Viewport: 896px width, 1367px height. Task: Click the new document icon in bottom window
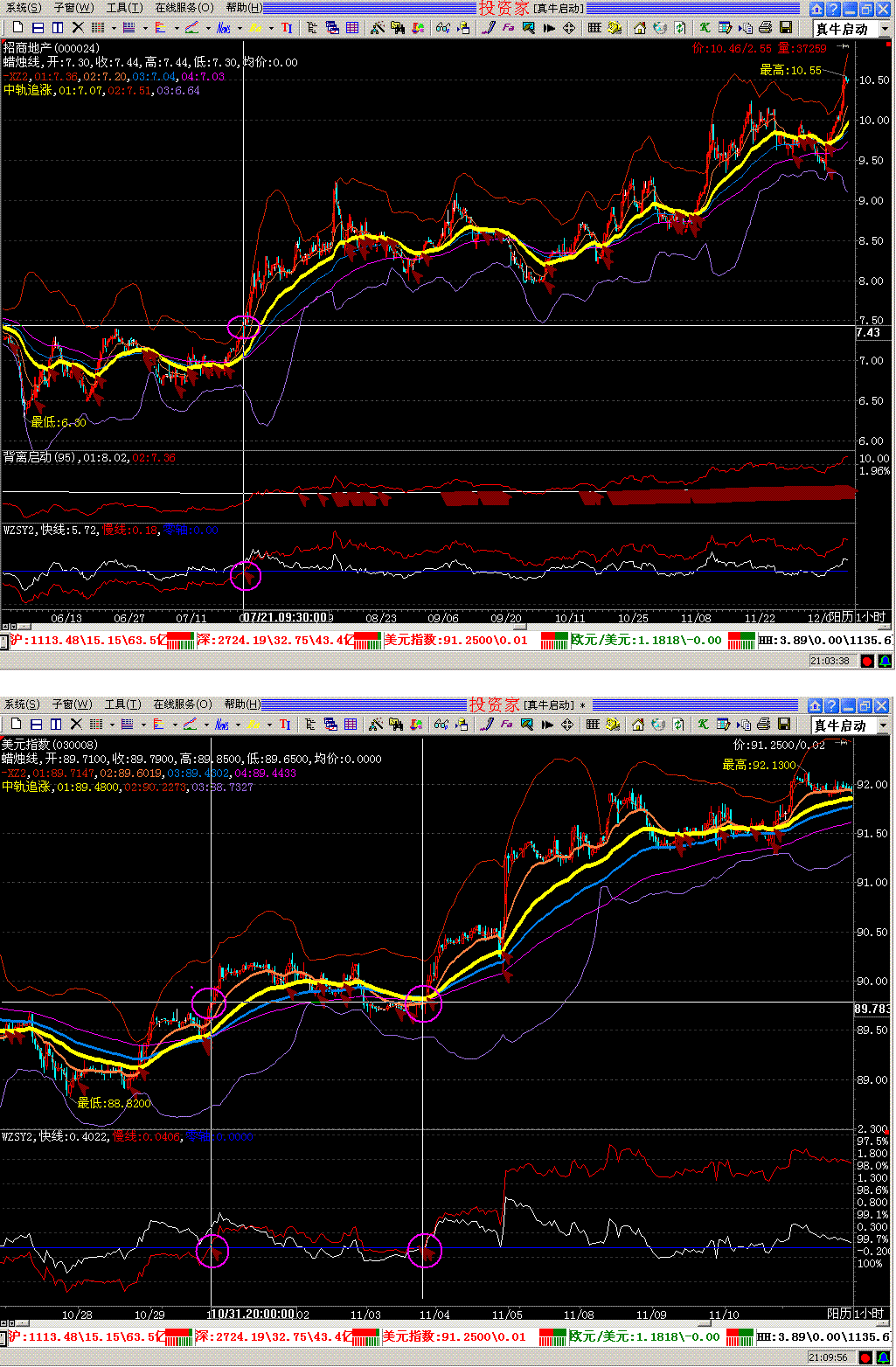tap(16, 725)
